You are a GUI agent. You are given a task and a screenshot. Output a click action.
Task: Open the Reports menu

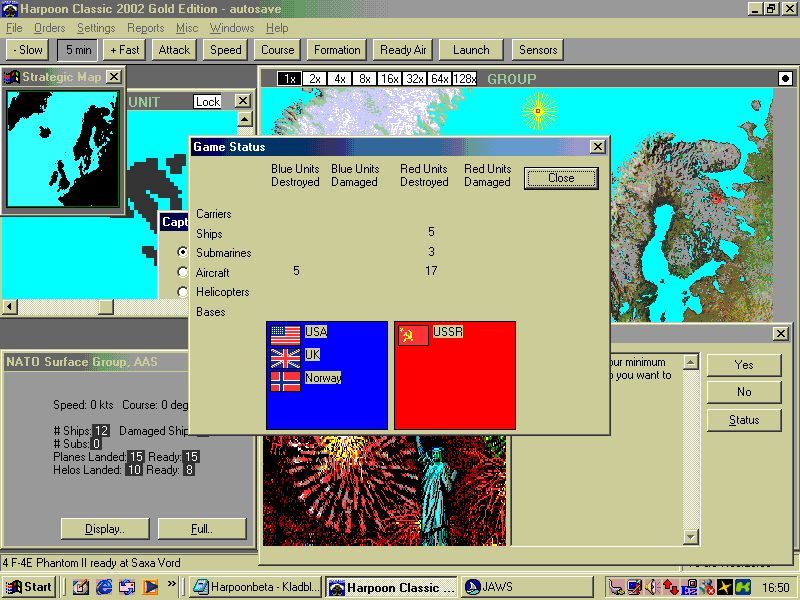click(x=145, y=28)
